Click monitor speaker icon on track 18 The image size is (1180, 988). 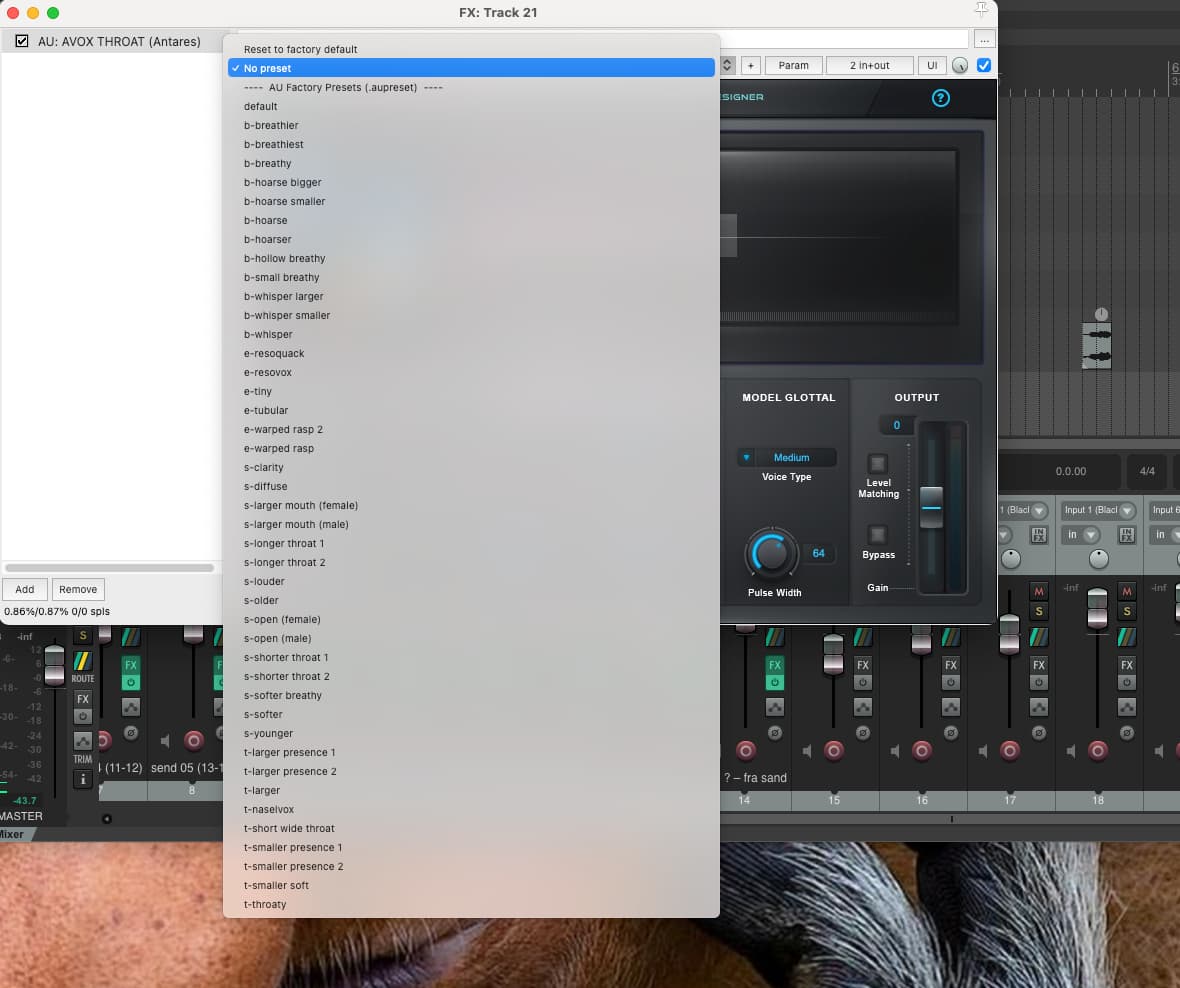point(1072,751)
